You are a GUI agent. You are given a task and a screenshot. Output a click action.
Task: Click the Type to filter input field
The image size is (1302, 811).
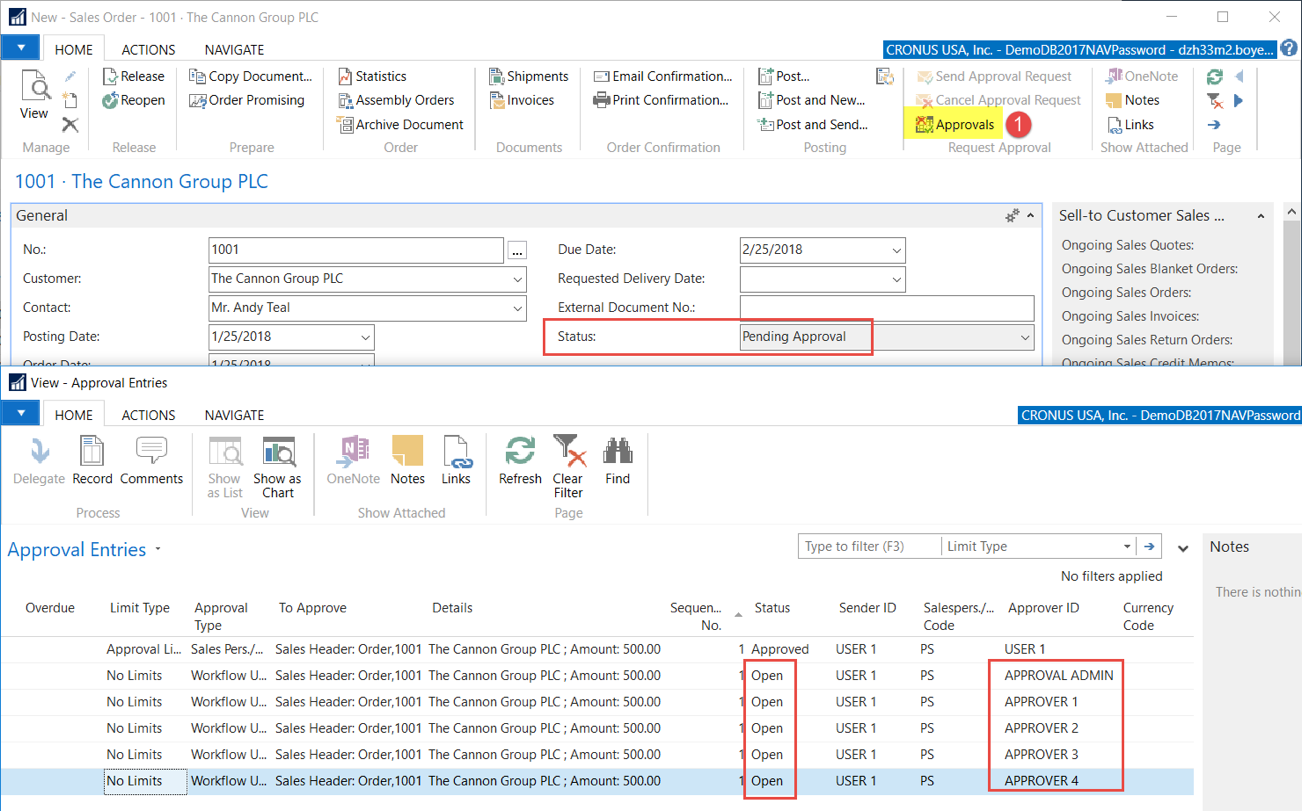pyautogui.click(x=865, y=546)
